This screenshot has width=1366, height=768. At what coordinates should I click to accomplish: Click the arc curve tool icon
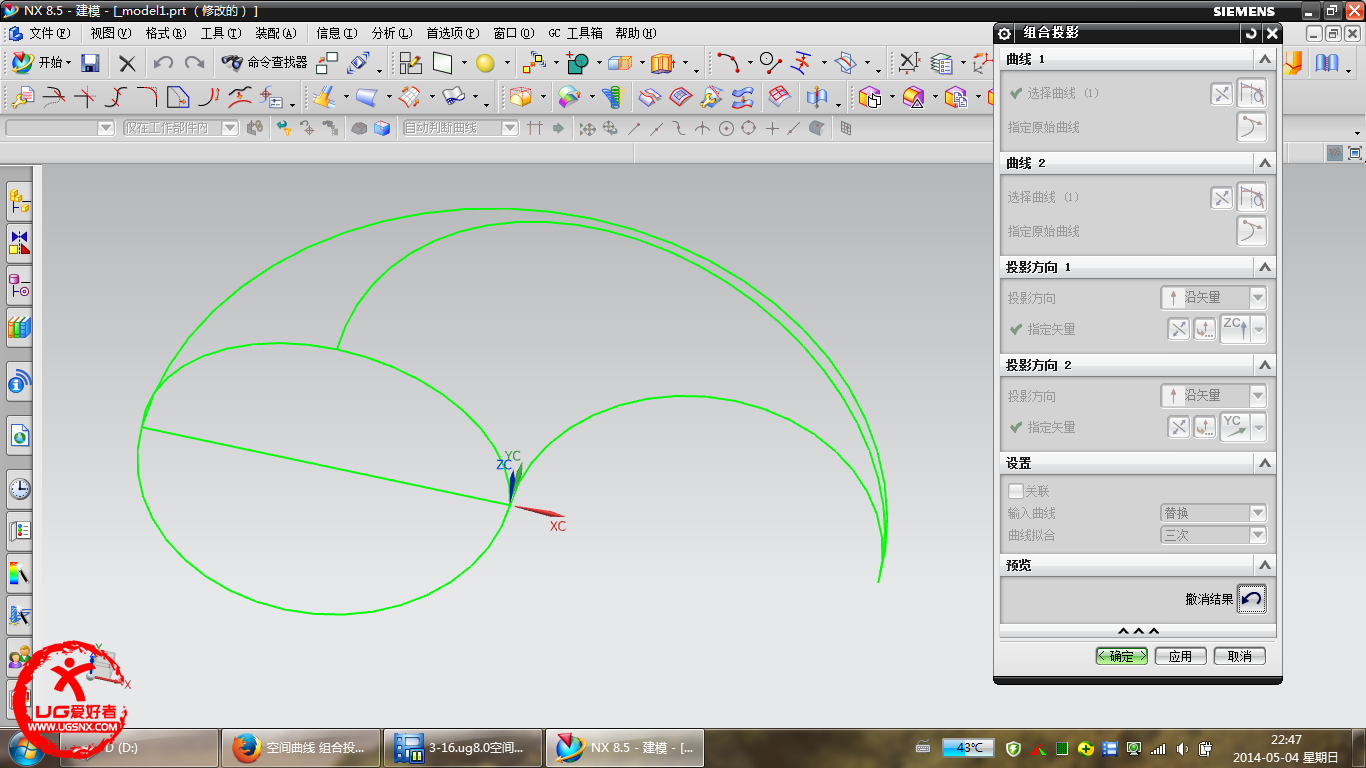click(728, 63)
